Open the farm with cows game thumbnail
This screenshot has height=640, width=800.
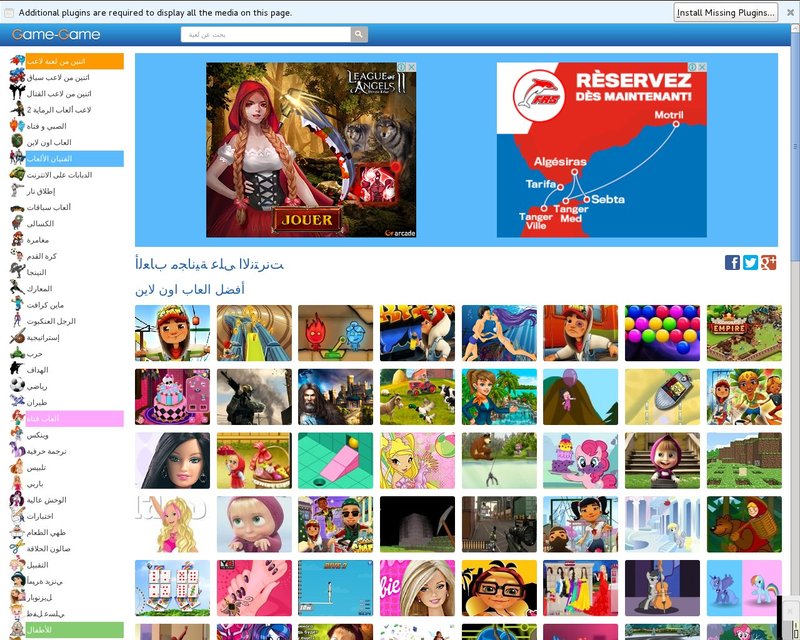click(x=417, y=397)
